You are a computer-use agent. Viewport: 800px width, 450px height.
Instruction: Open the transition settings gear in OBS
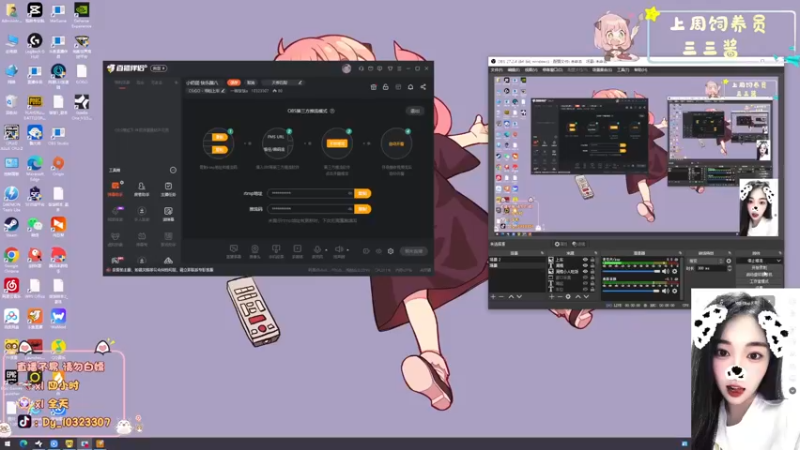pos(729,261)
